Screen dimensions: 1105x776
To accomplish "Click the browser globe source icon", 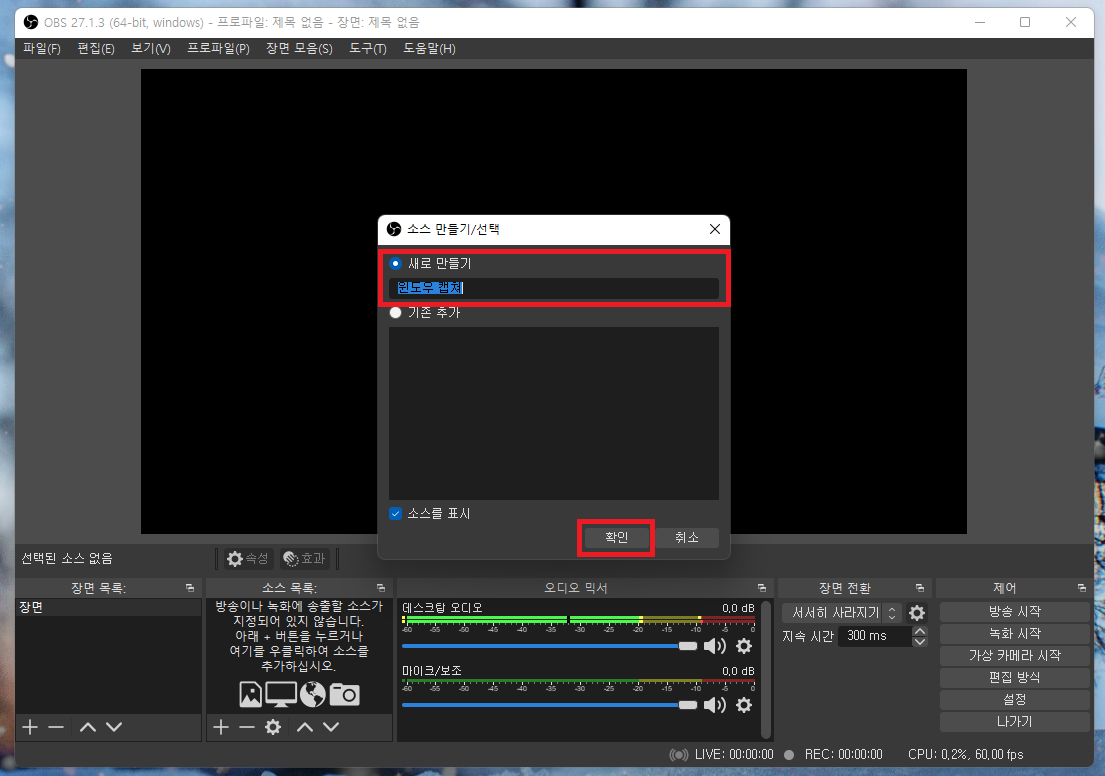I will click(x=313, y=694).
